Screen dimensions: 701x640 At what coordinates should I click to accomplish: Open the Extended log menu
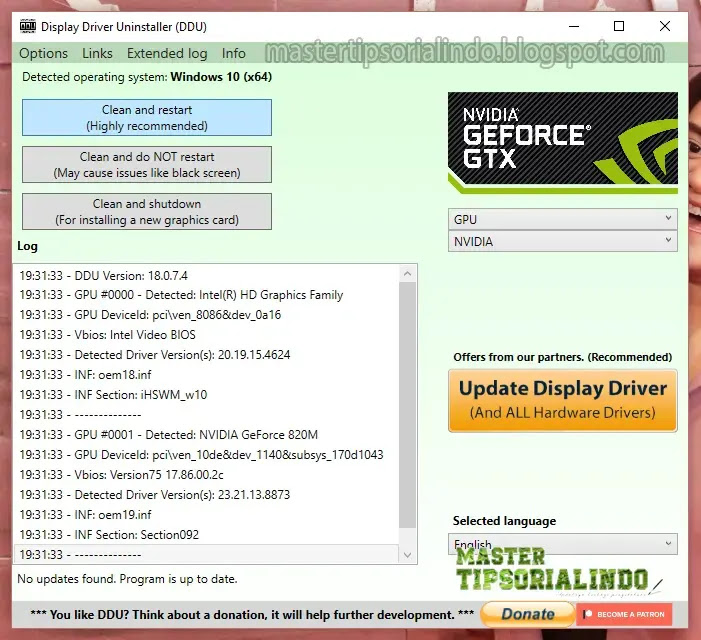click(x=167, y=54)
